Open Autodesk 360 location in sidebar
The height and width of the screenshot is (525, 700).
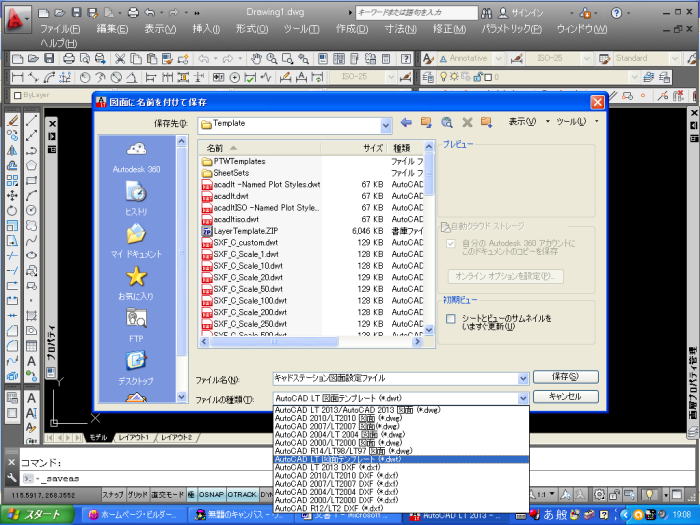(x=136, y=157)
